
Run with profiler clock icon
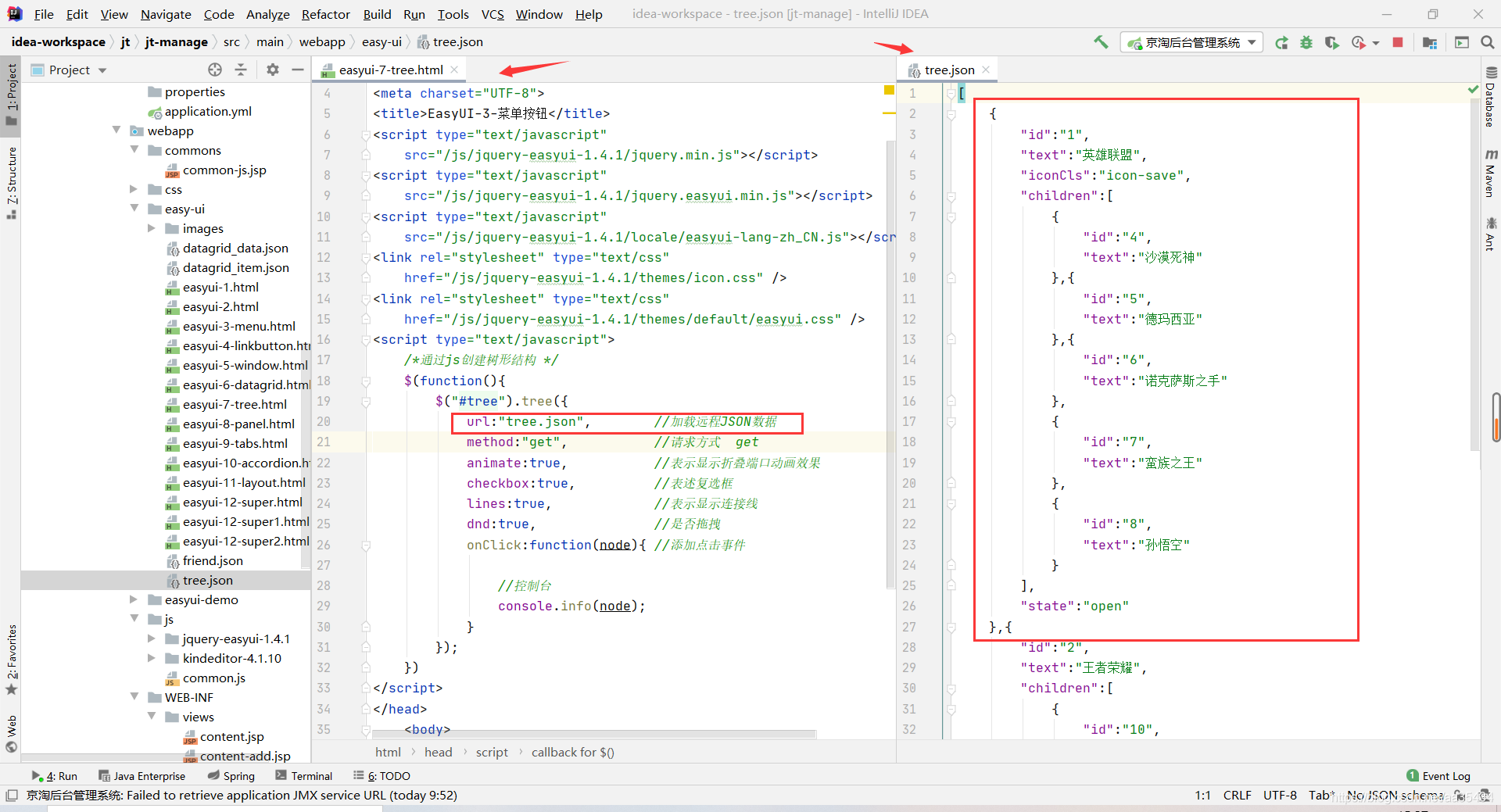[x=1359, y=43]
